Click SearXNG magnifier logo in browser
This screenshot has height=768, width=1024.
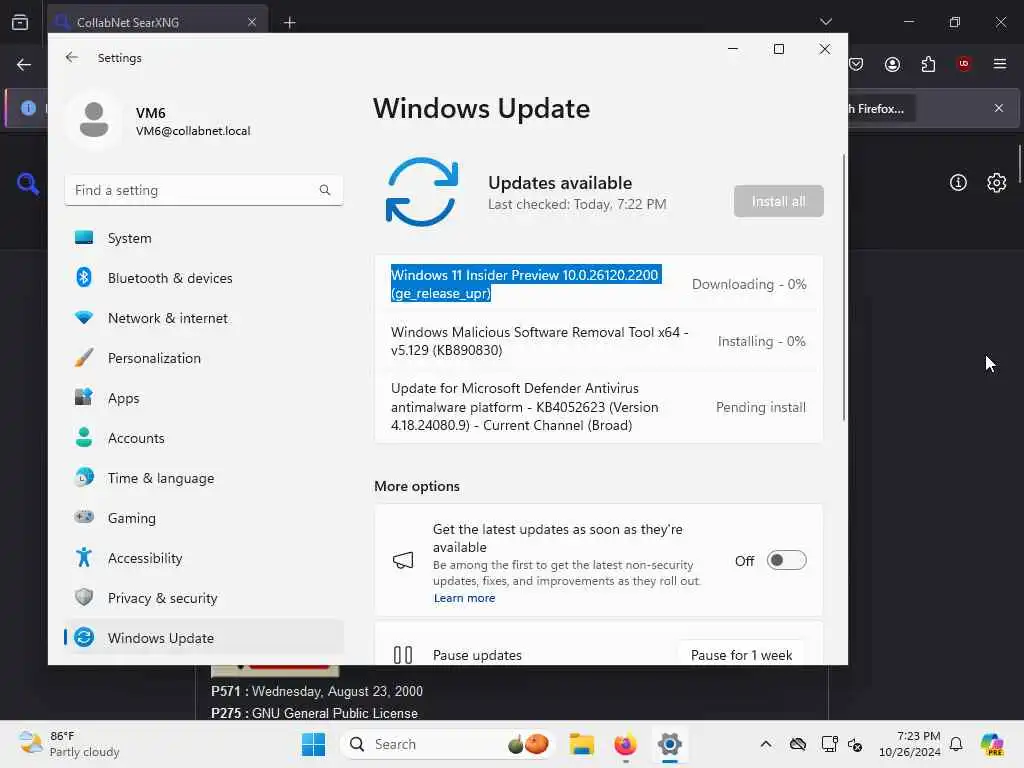tap(27, 184)
